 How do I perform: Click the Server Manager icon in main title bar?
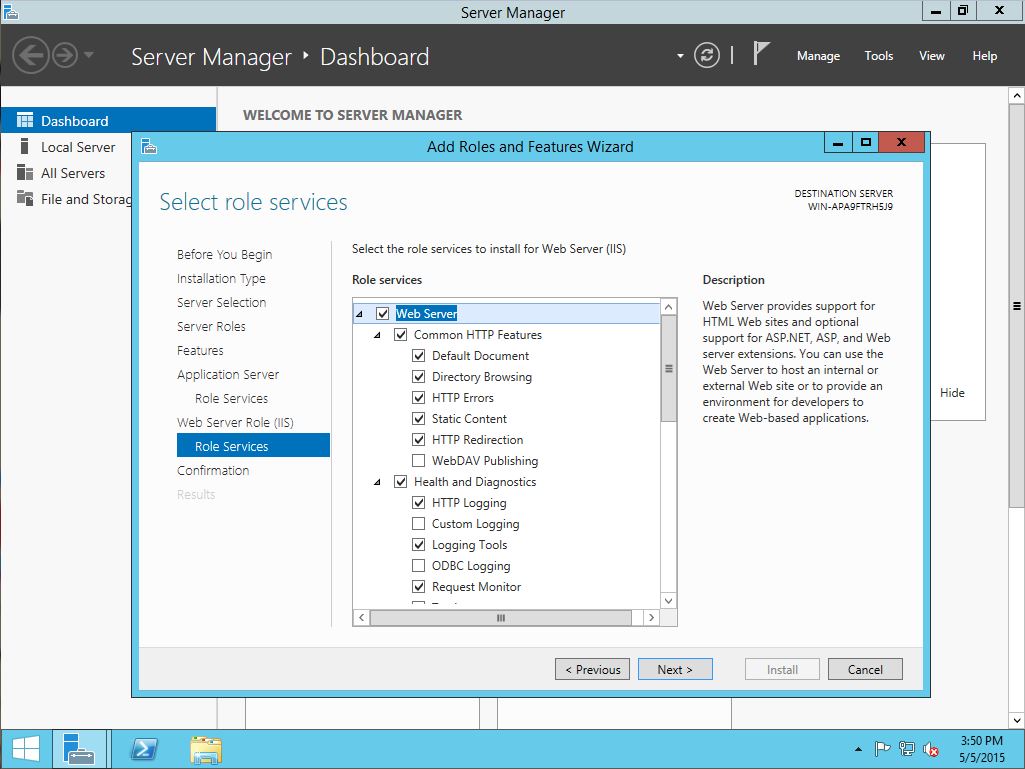pyautogui.click(x=10, y=11)
